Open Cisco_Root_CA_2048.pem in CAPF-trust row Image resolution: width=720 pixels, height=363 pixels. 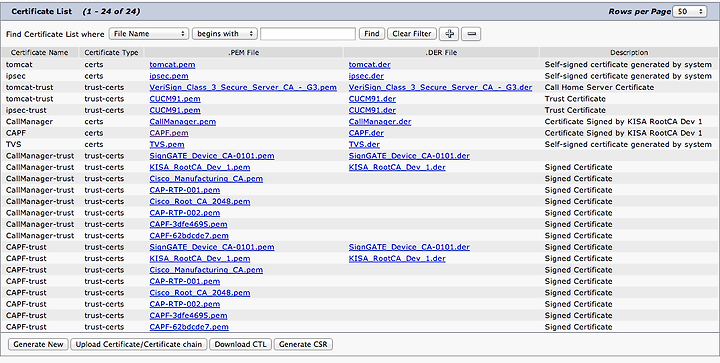tap(200, 293)
